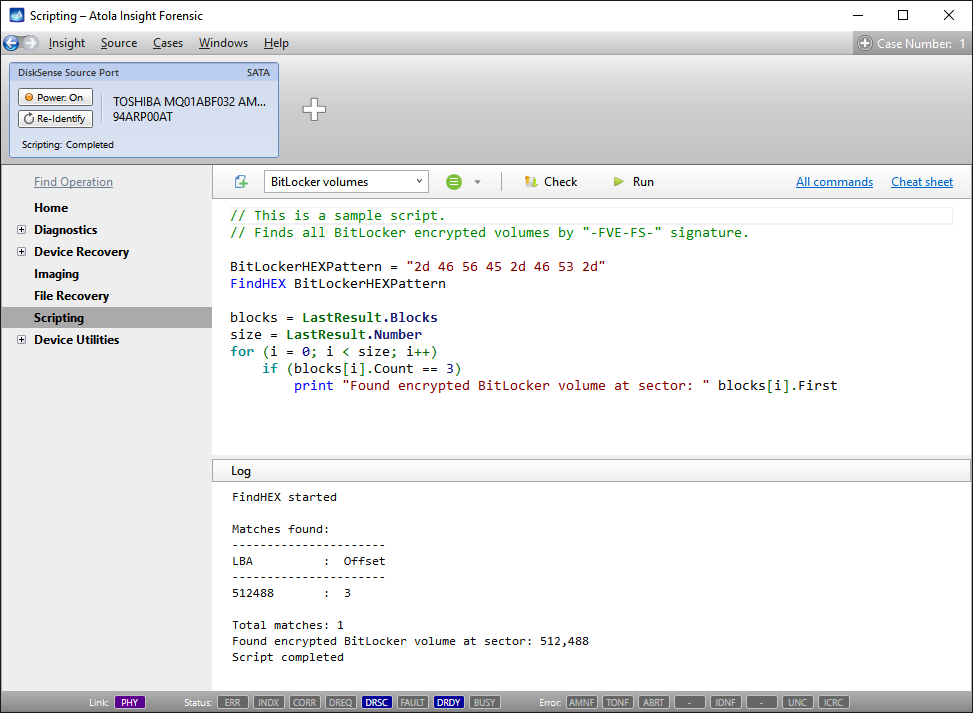
Task: Open the All commands link
Action: pyautogui.click(x=835, y=182)
